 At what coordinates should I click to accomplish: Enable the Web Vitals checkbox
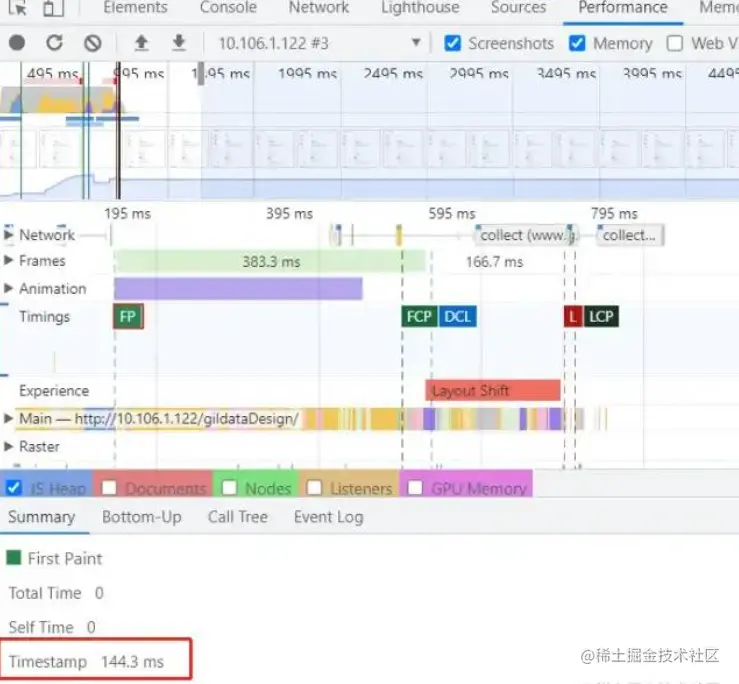pos(674,43)
